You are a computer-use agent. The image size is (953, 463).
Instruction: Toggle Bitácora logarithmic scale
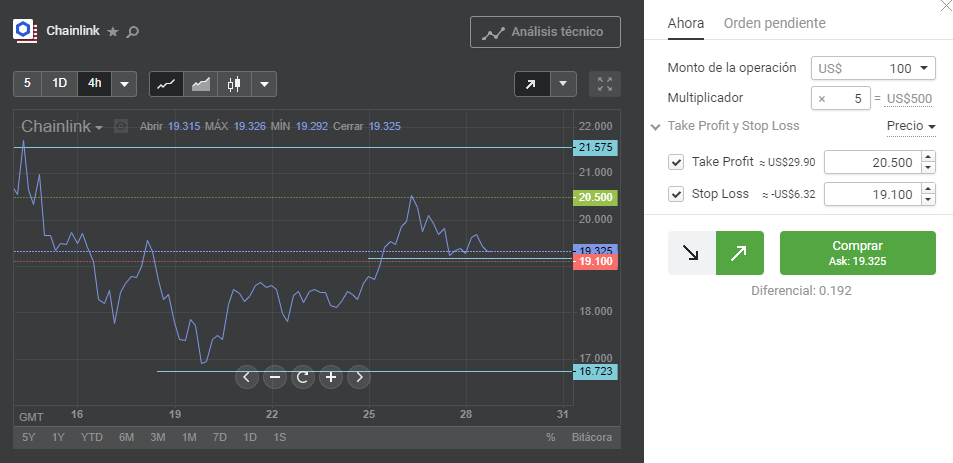(592, 437)
